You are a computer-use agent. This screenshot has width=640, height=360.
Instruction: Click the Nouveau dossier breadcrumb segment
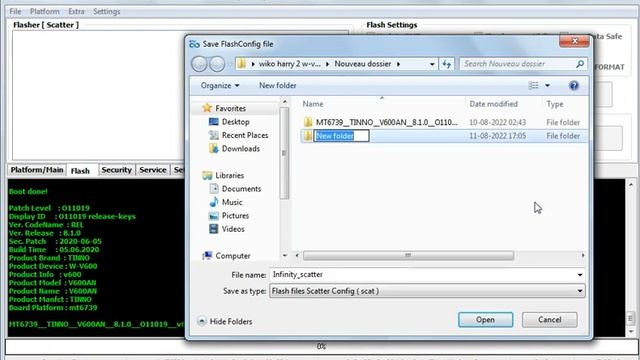pyautogui.click(x=363, y=64)
